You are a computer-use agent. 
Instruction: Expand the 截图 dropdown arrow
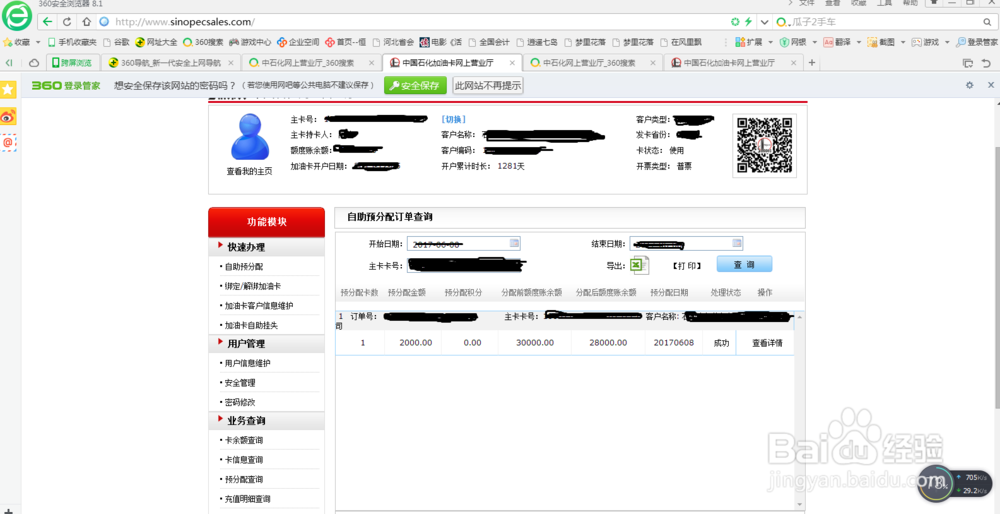pos(902,42)
